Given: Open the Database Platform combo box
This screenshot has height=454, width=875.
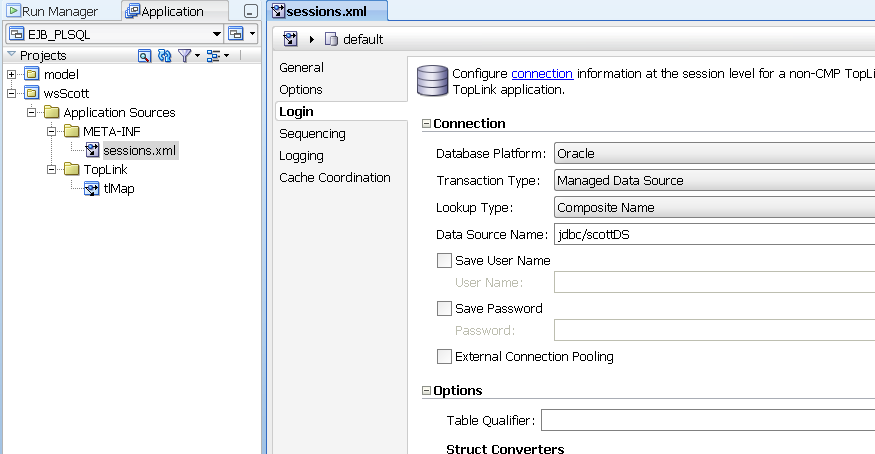Looking at the screenshot, I should coord(714,153).
